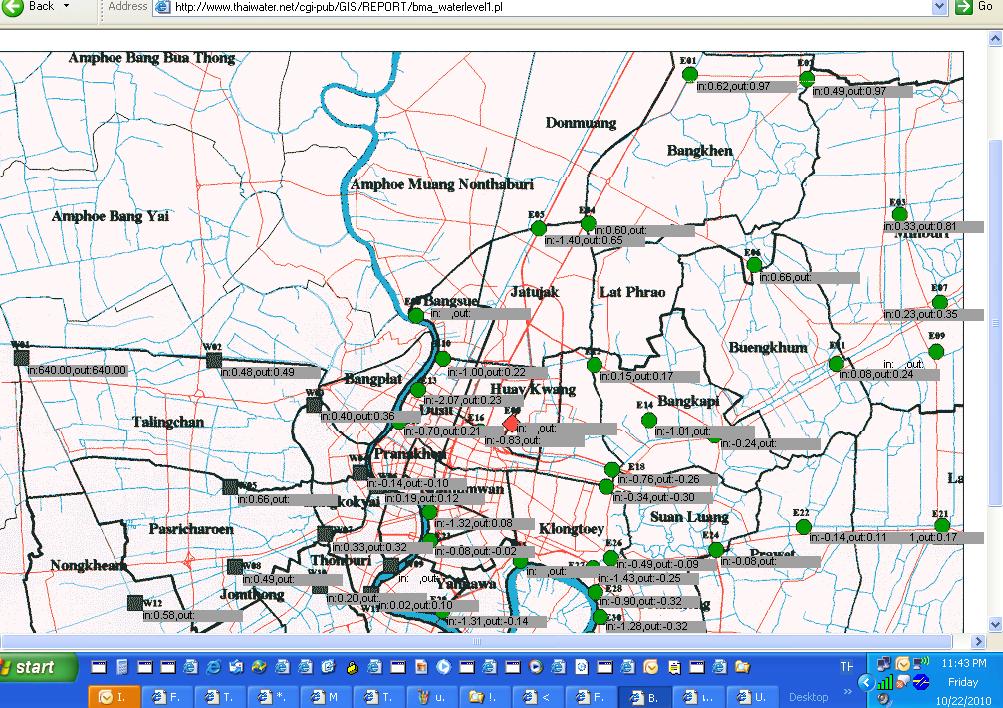Click the E01 green station marker
Viewport: 1003px width, 708px height.
point(688,76)
